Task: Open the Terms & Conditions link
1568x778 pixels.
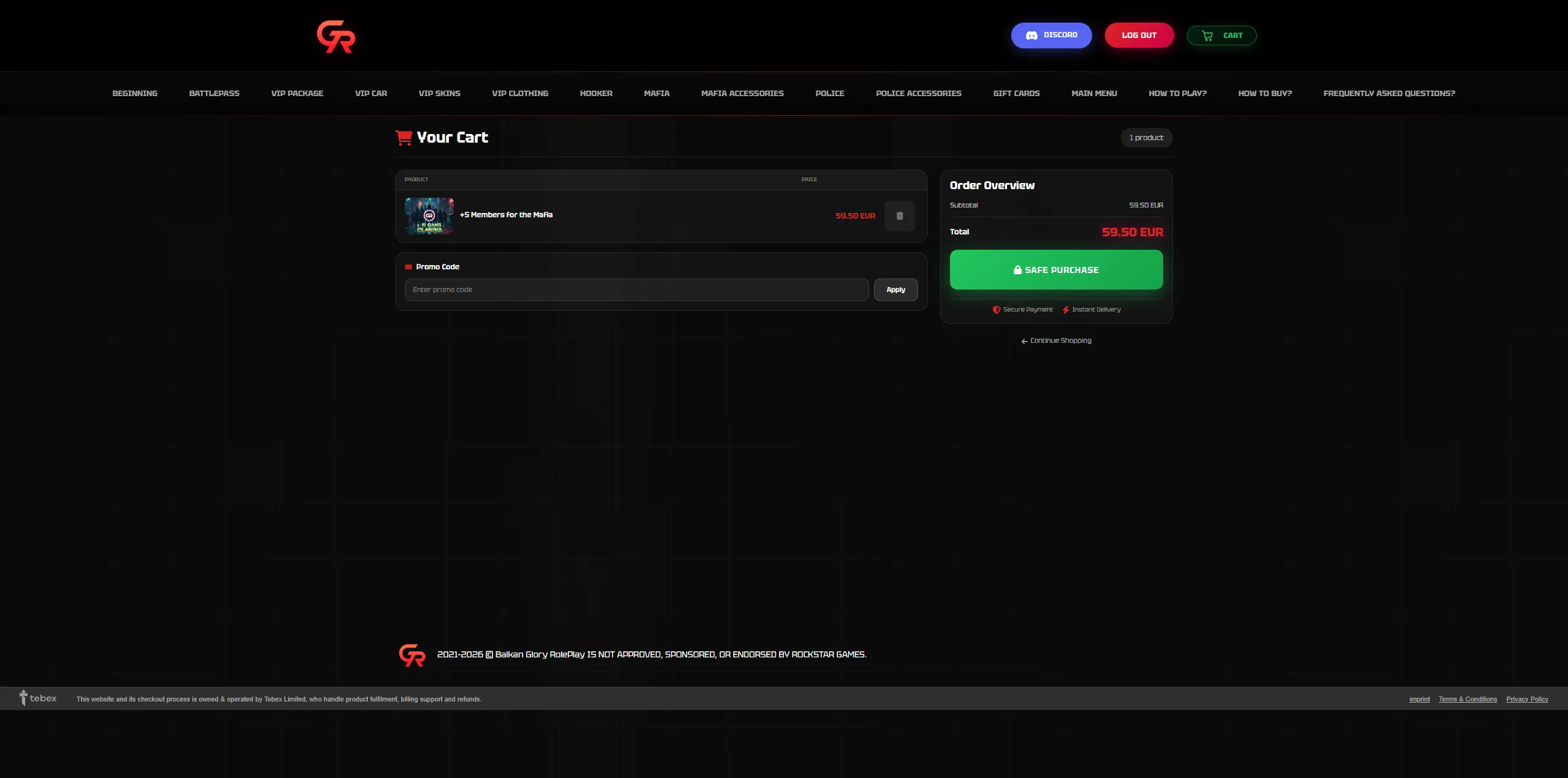Action: 1467,700
